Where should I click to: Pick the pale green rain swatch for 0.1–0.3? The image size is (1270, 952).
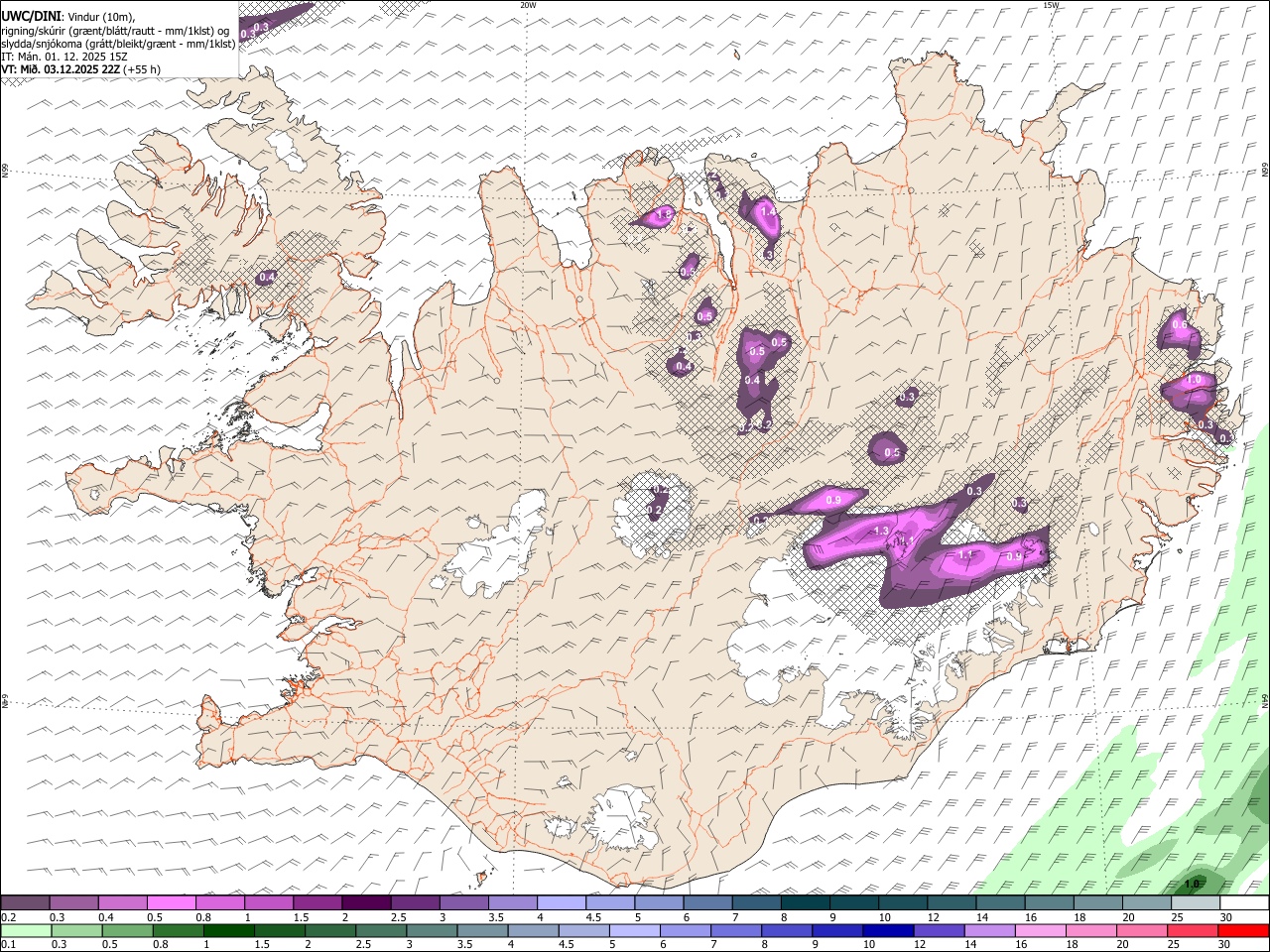26,931
